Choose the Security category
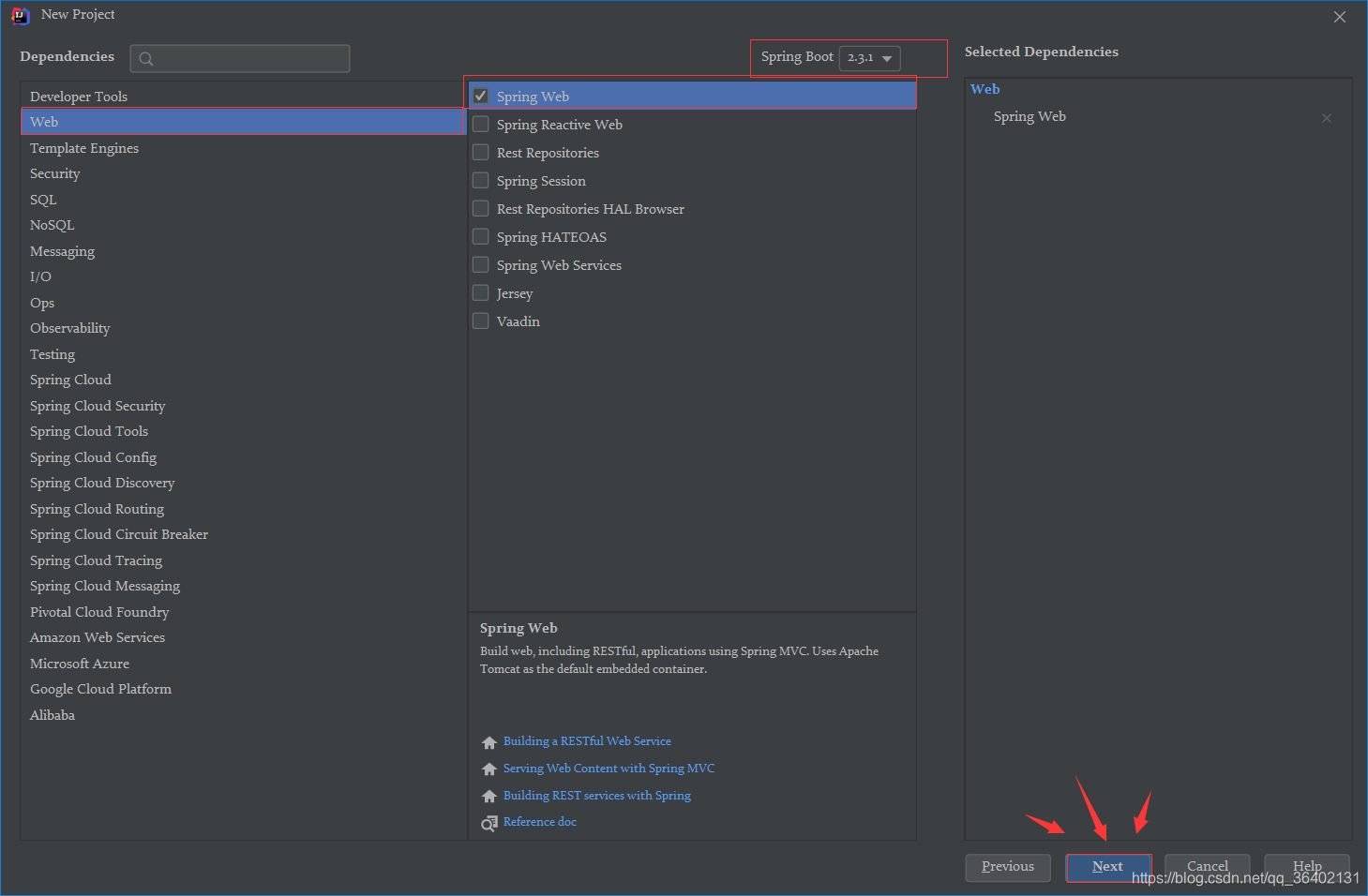This screenshot has width=1368, height=896. [243, 173]
